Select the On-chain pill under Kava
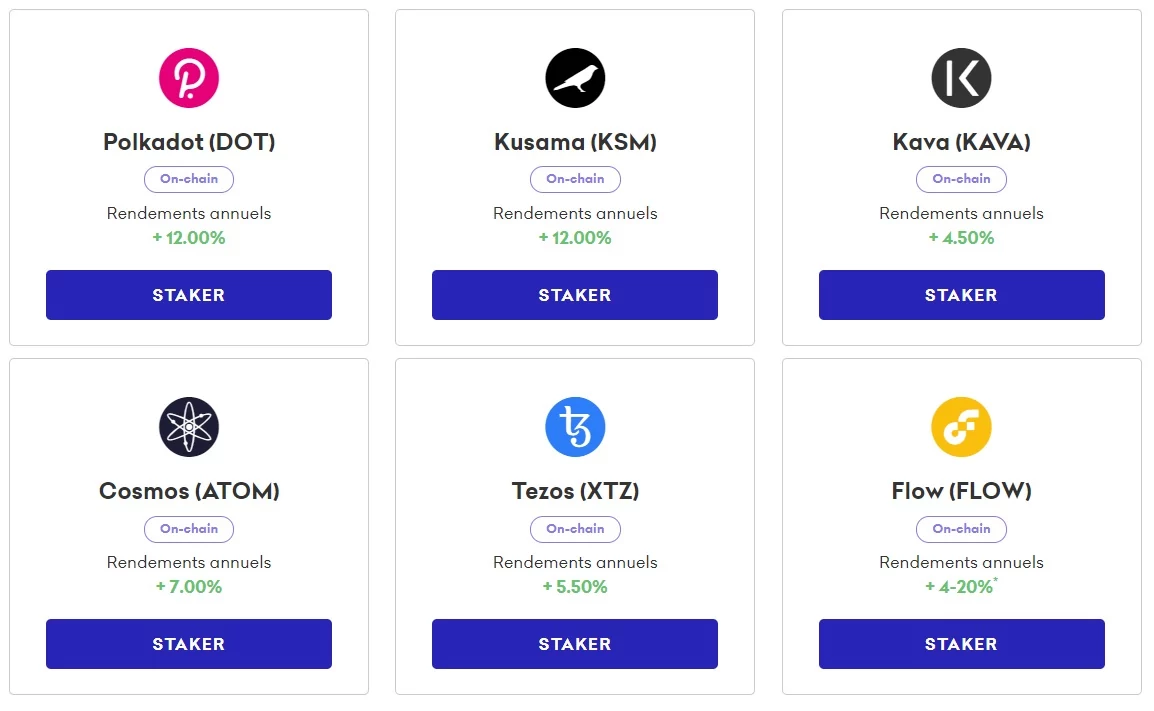1154x711 pixels. (961, 179)
